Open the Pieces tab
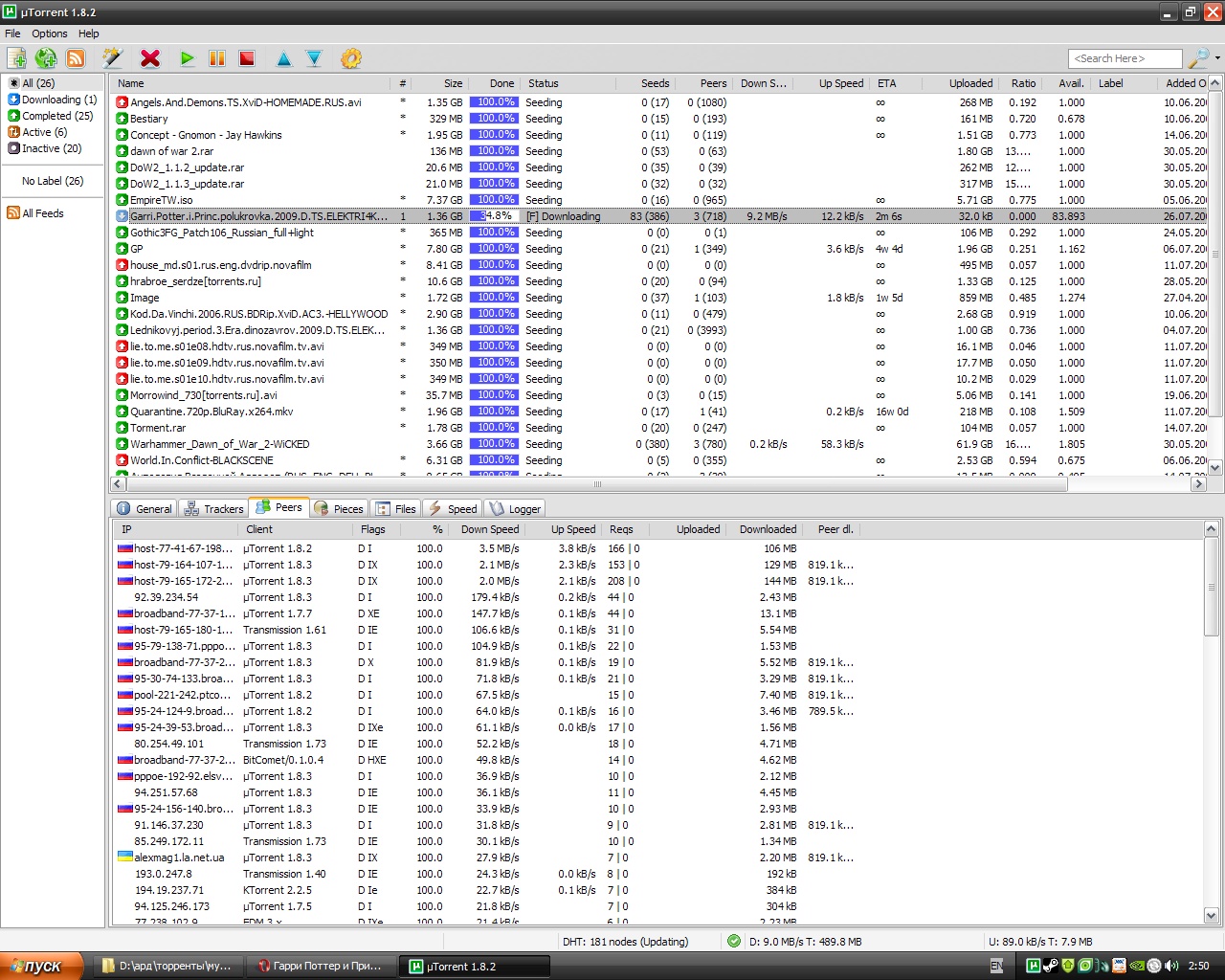Viewport: 1225px width, 980px height. click(x=339, y=509)
